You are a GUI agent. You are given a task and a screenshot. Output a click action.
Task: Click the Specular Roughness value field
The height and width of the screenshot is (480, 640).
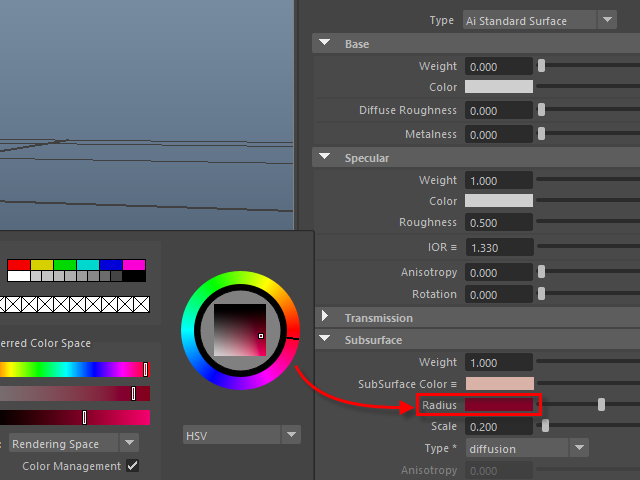tap(499, 223)
